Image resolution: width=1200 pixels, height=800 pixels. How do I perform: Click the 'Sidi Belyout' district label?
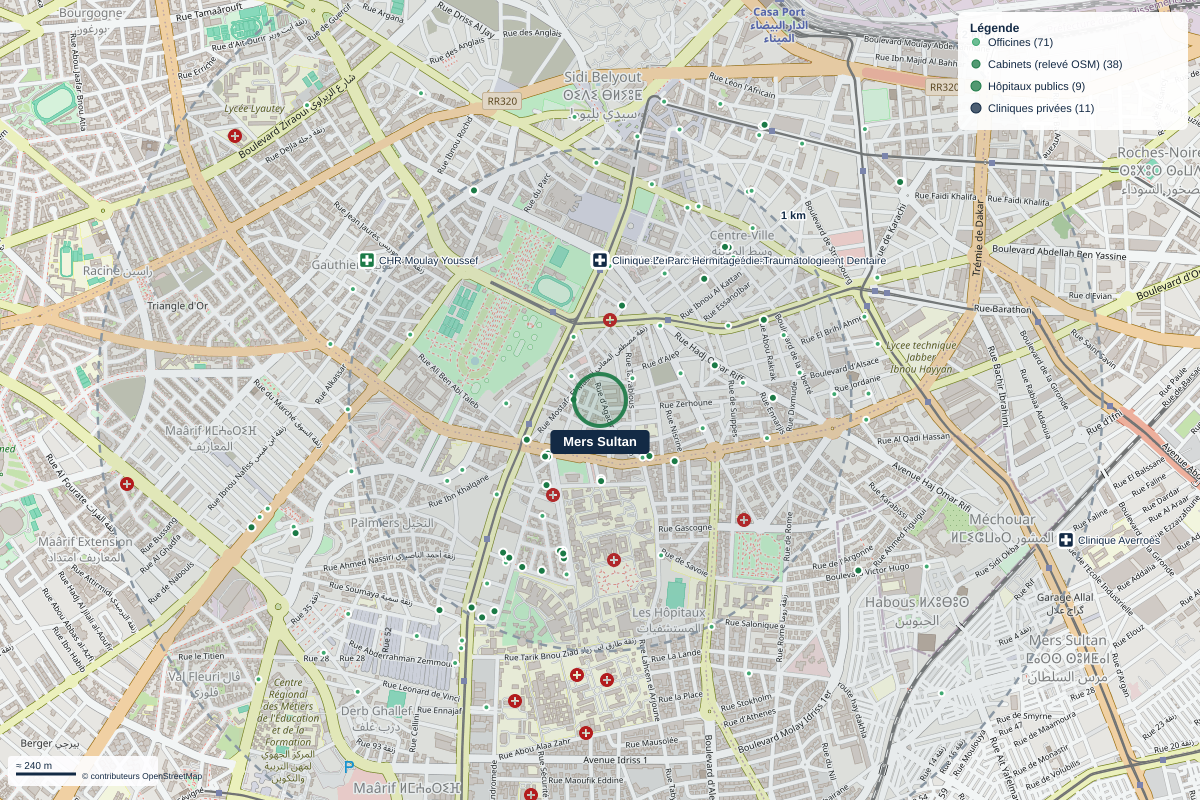click(603, 77)
